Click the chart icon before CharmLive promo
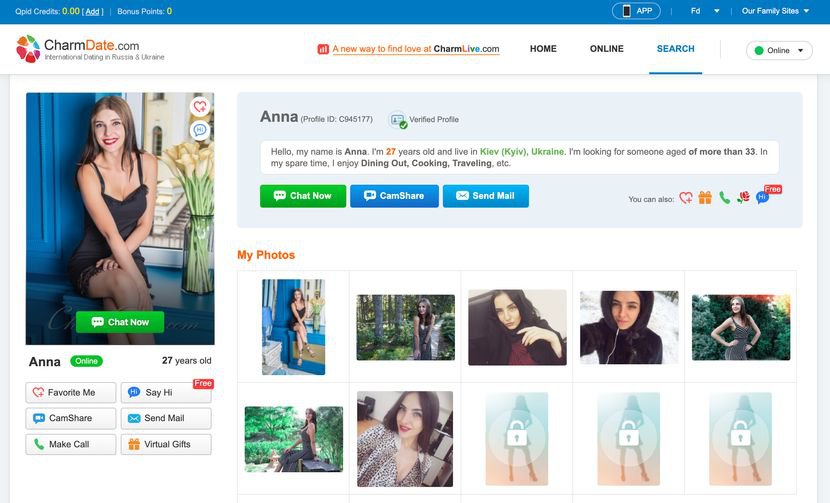Screen dimensions: 830x503 pyautogui.click(x=323, y=49)
